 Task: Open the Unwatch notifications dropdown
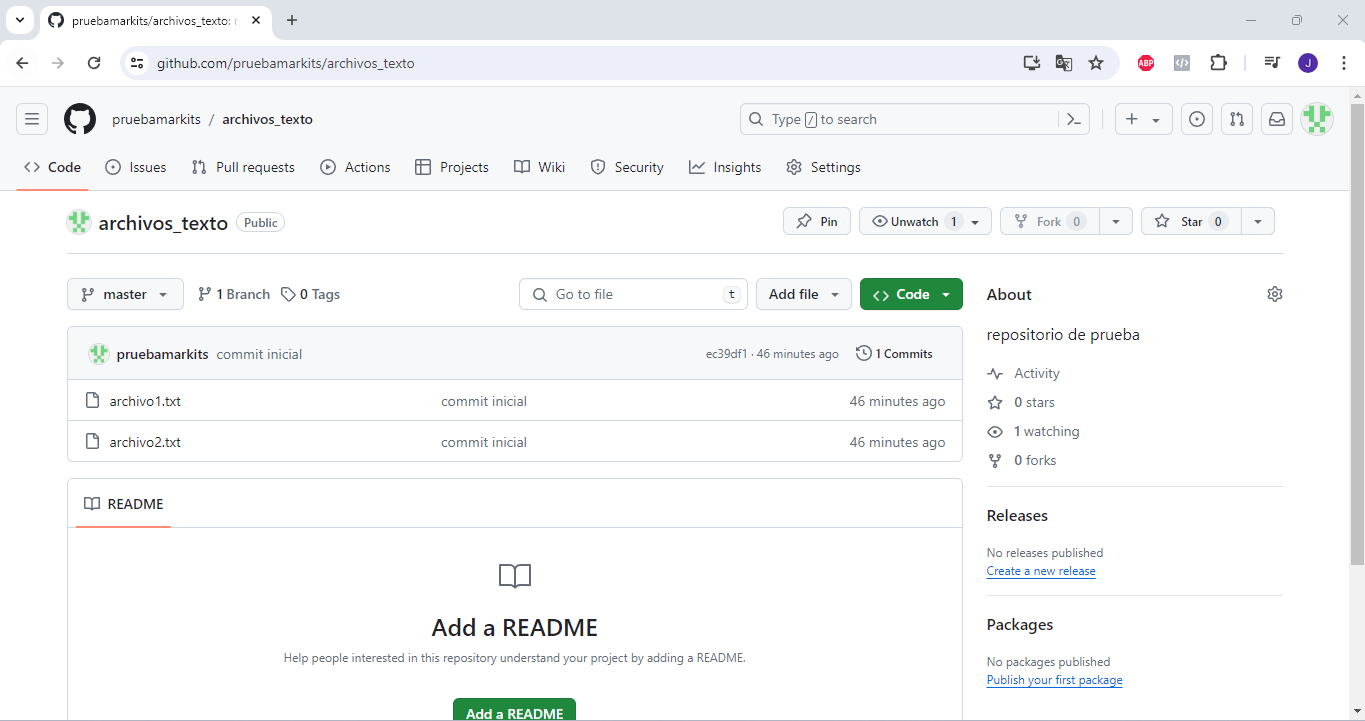[925, 221]
